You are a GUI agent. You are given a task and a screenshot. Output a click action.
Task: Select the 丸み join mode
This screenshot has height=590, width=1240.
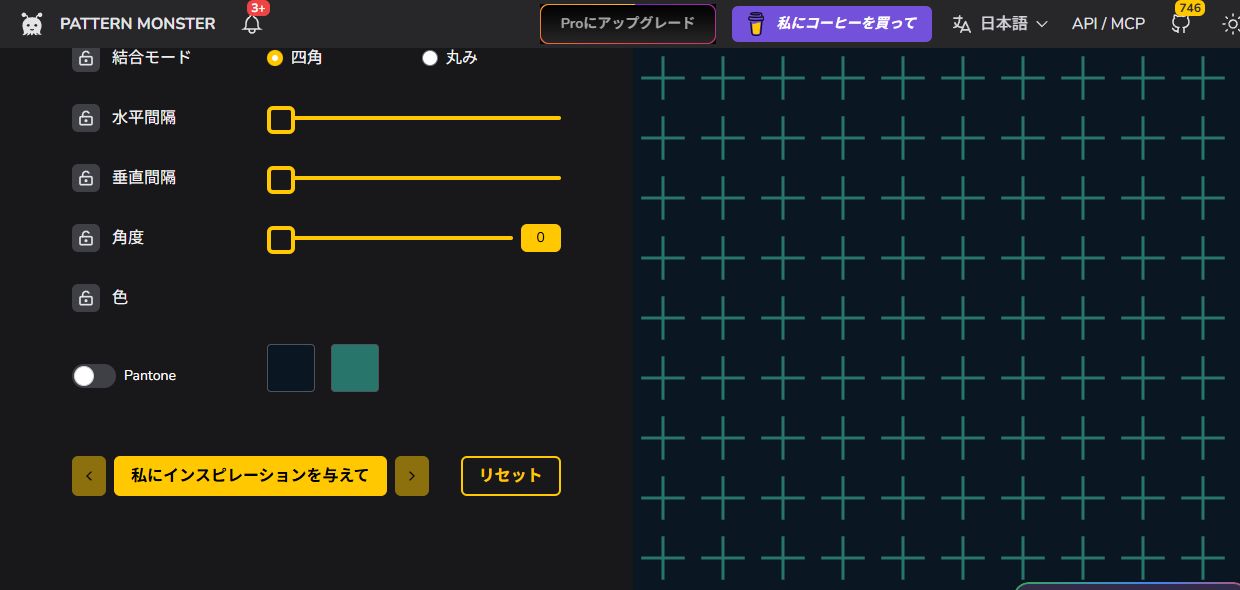tap(430, 58)
